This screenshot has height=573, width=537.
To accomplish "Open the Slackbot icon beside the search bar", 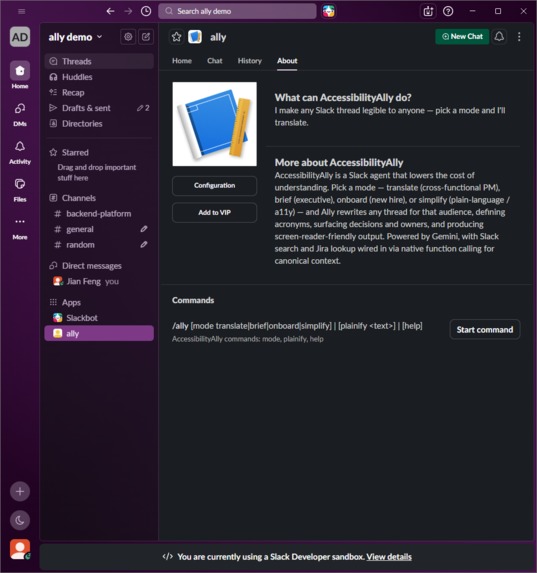I will 328,11.
